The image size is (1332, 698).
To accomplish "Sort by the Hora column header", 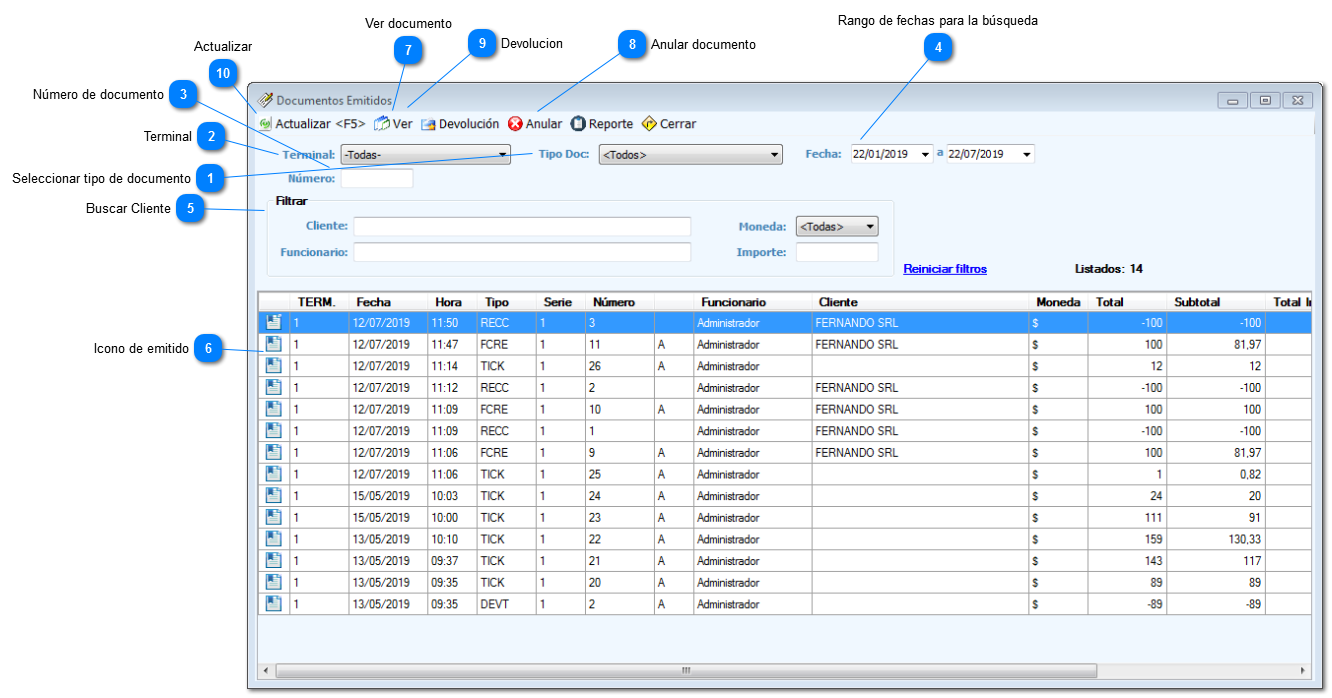I will [x=452, y=302].
